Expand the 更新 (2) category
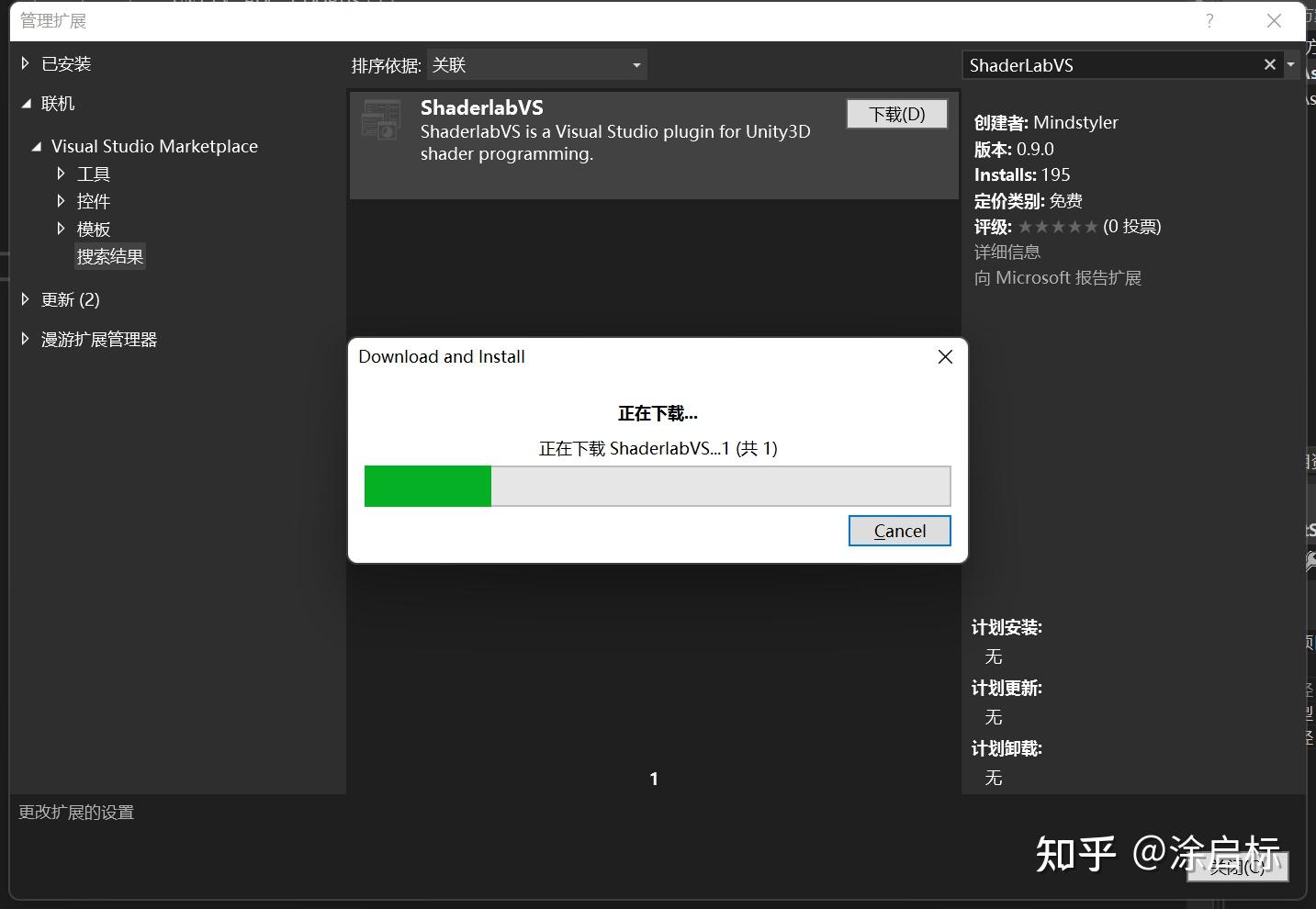Screen dimensions: 1316x909 (x=26, y=299)
